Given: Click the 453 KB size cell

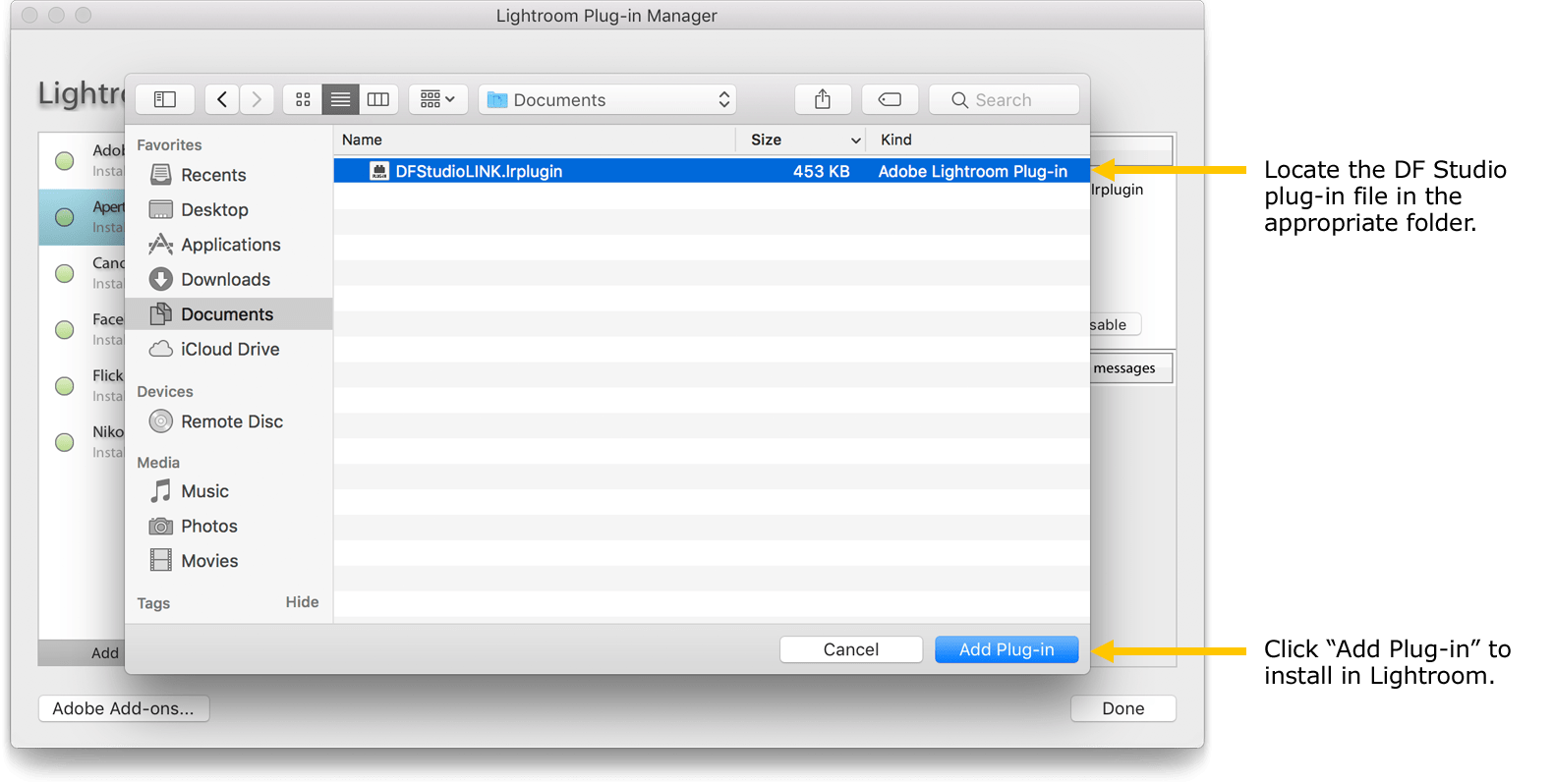Looking at the screenshot, I should click(x=821, y=171).
